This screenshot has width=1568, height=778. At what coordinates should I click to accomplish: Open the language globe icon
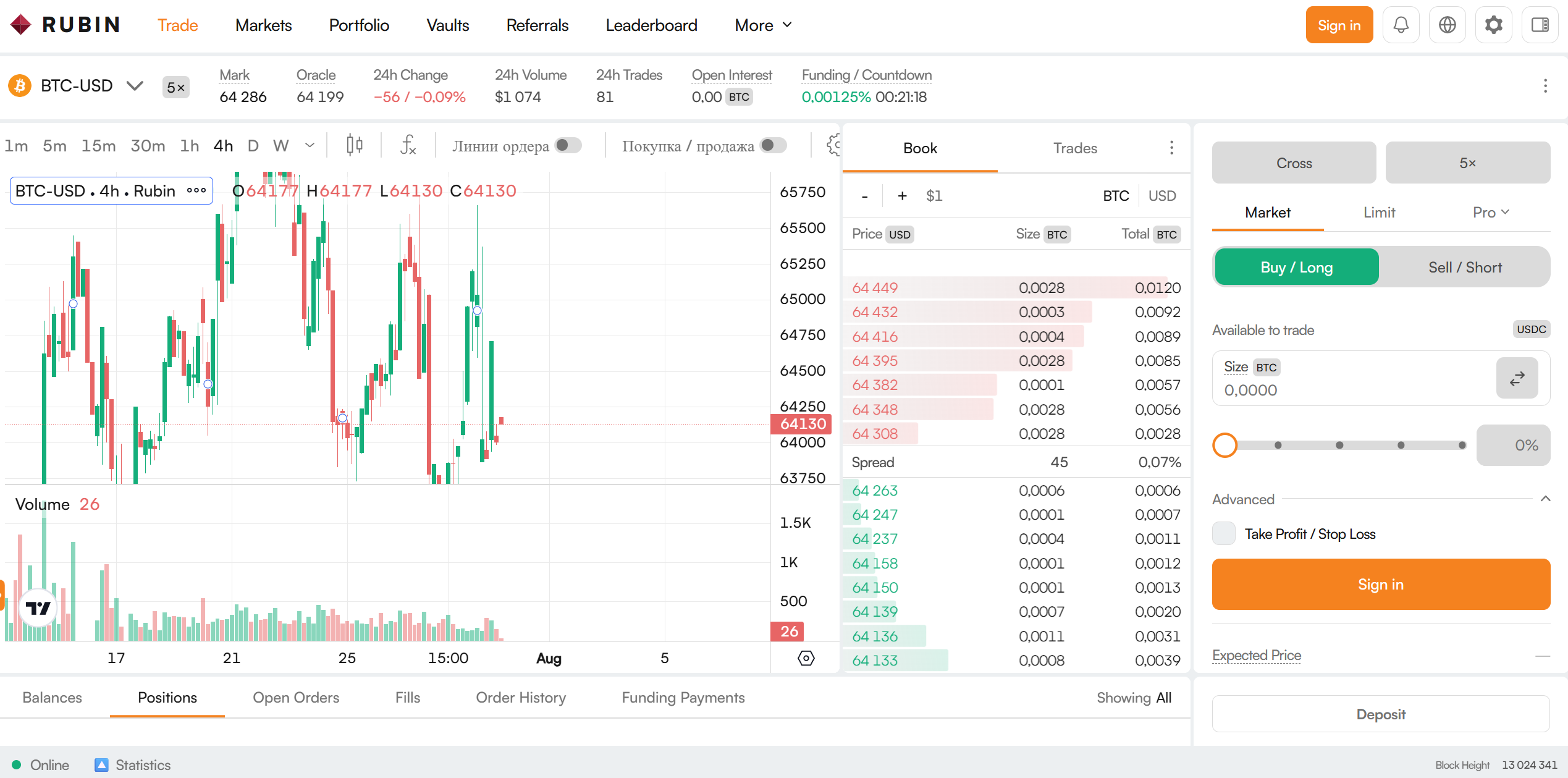[x=1447, y=25]
